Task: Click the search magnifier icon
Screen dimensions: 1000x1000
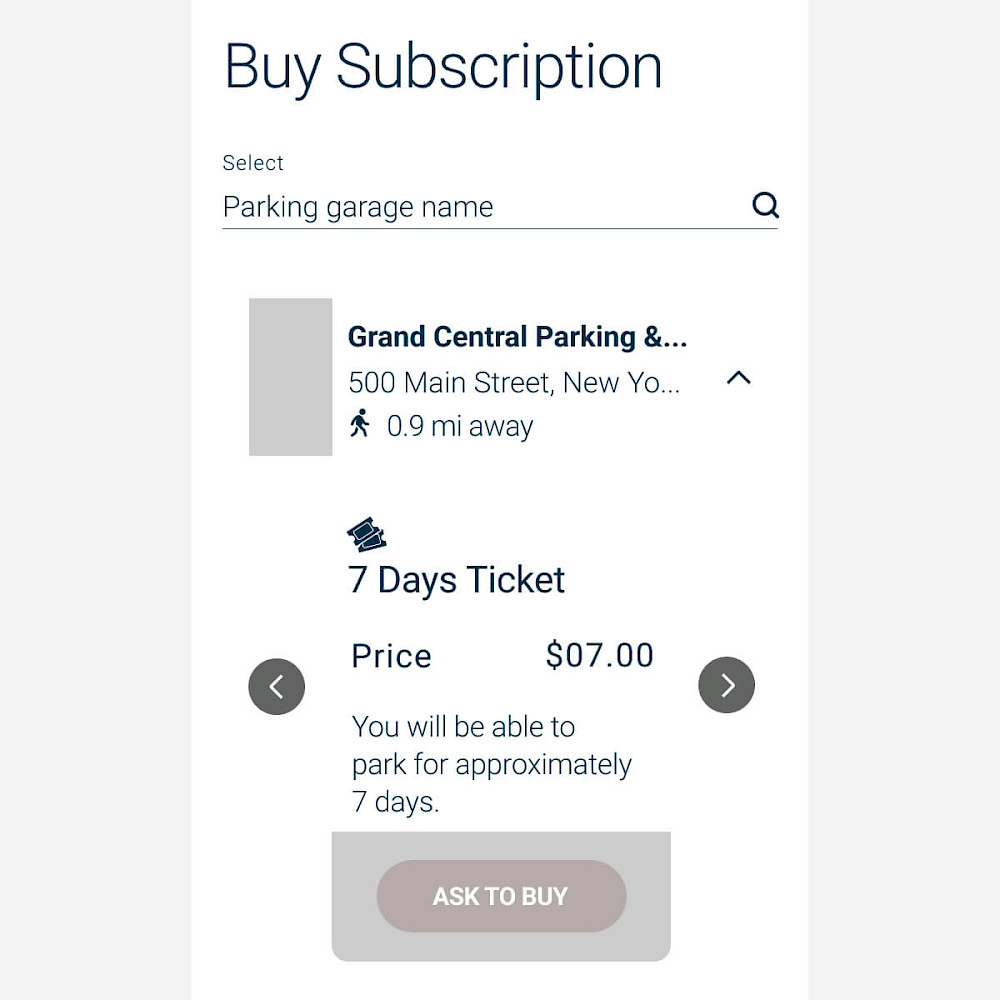Action: point(765,205)
